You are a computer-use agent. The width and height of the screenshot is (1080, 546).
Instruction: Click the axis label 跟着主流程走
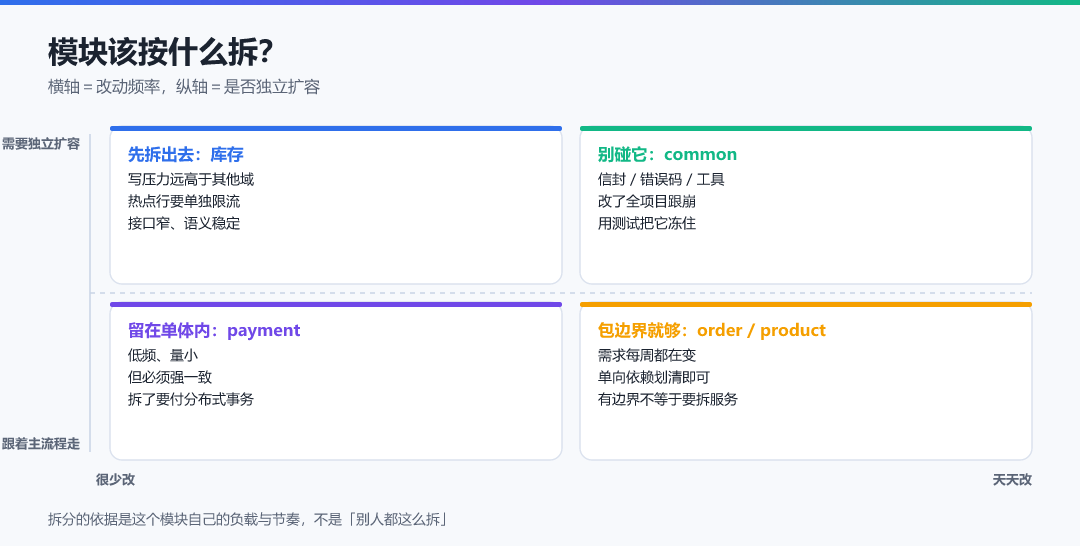coord(41,444)
